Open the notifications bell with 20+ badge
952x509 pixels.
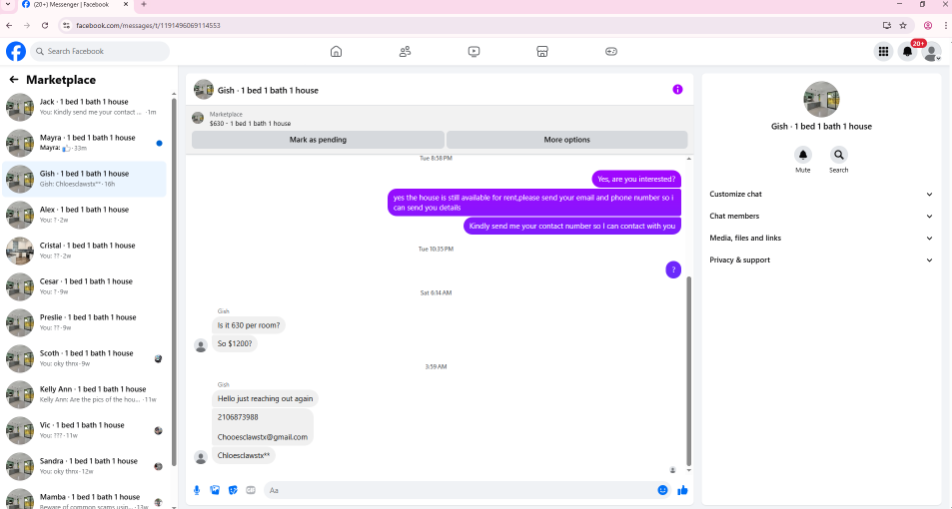(x=908, y=52)
